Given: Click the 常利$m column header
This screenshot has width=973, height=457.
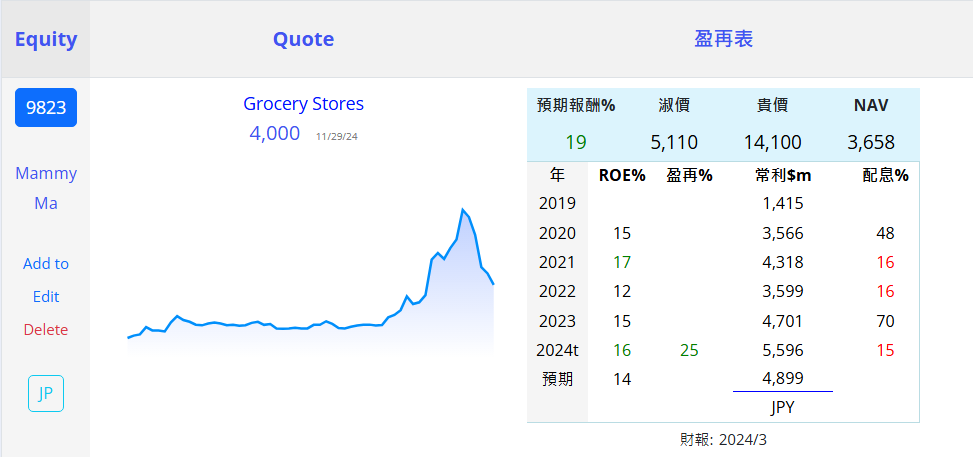Looking at the screenshot, I should point(783,176).
